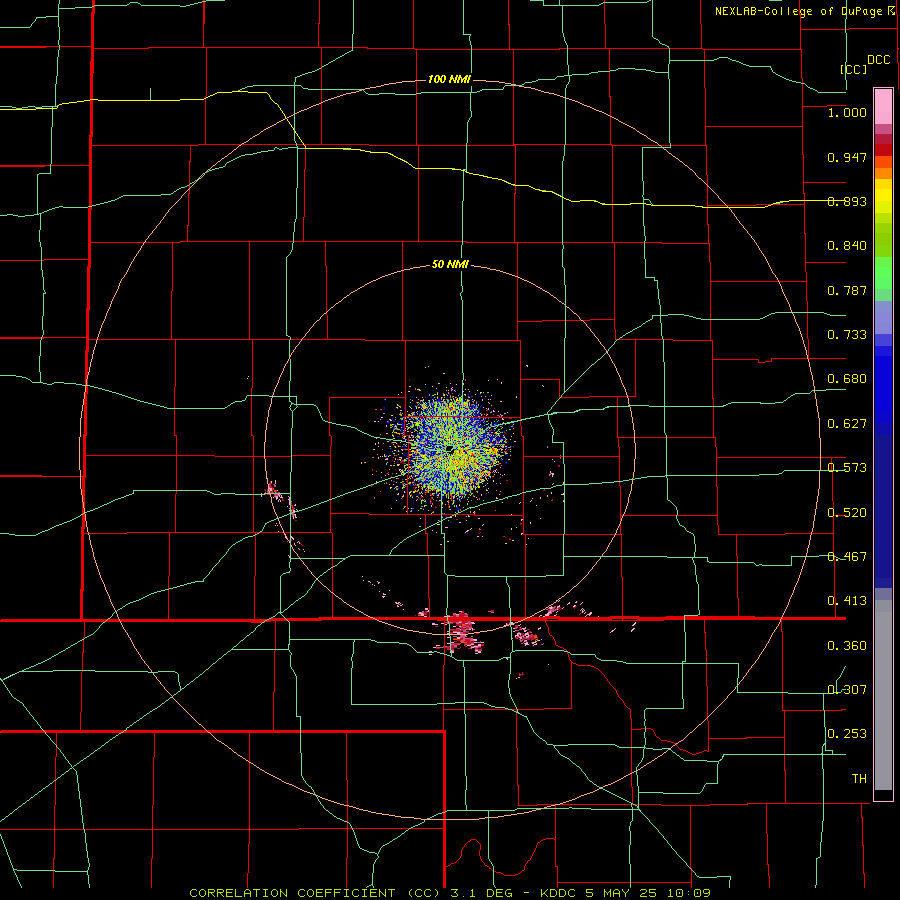This screenshot has height=900, width=900.
Task: Click the 0.253 scale value
Action: pyautogui.click(x=847, y=734)
